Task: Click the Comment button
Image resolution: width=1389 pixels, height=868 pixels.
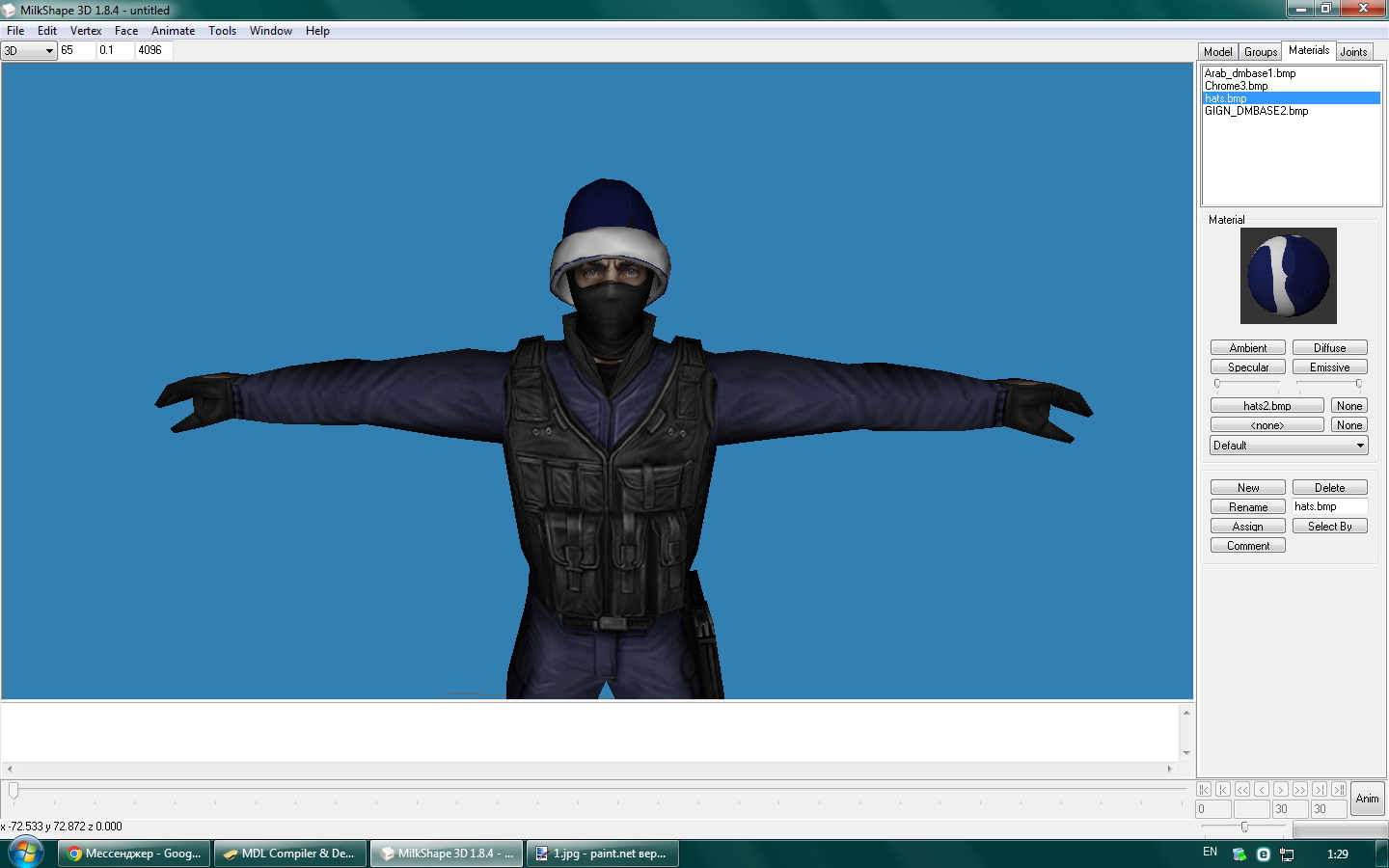Action: click(x=1248, y=546)
